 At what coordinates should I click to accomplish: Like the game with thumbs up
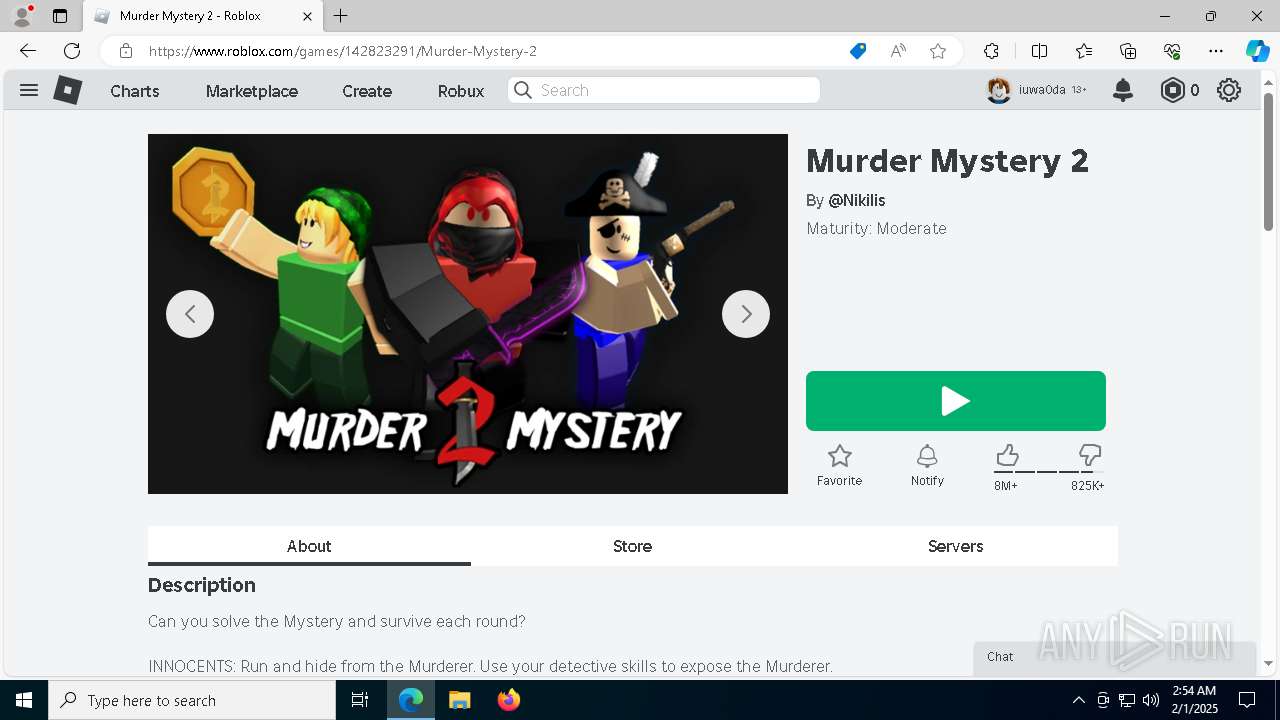(1007, 456)
